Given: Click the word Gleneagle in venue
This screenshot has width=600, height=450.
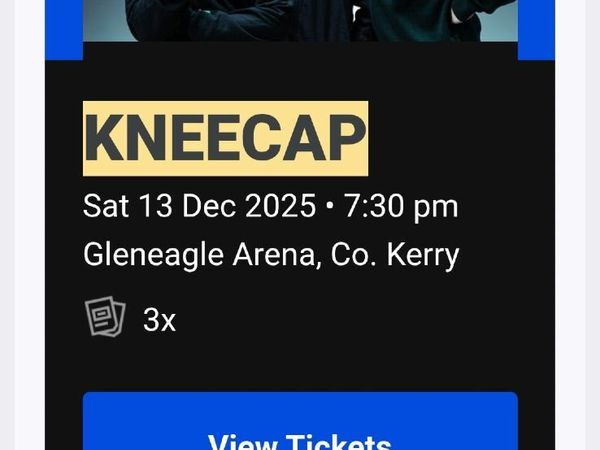Looking at the screenshot, I should [153, 255].
